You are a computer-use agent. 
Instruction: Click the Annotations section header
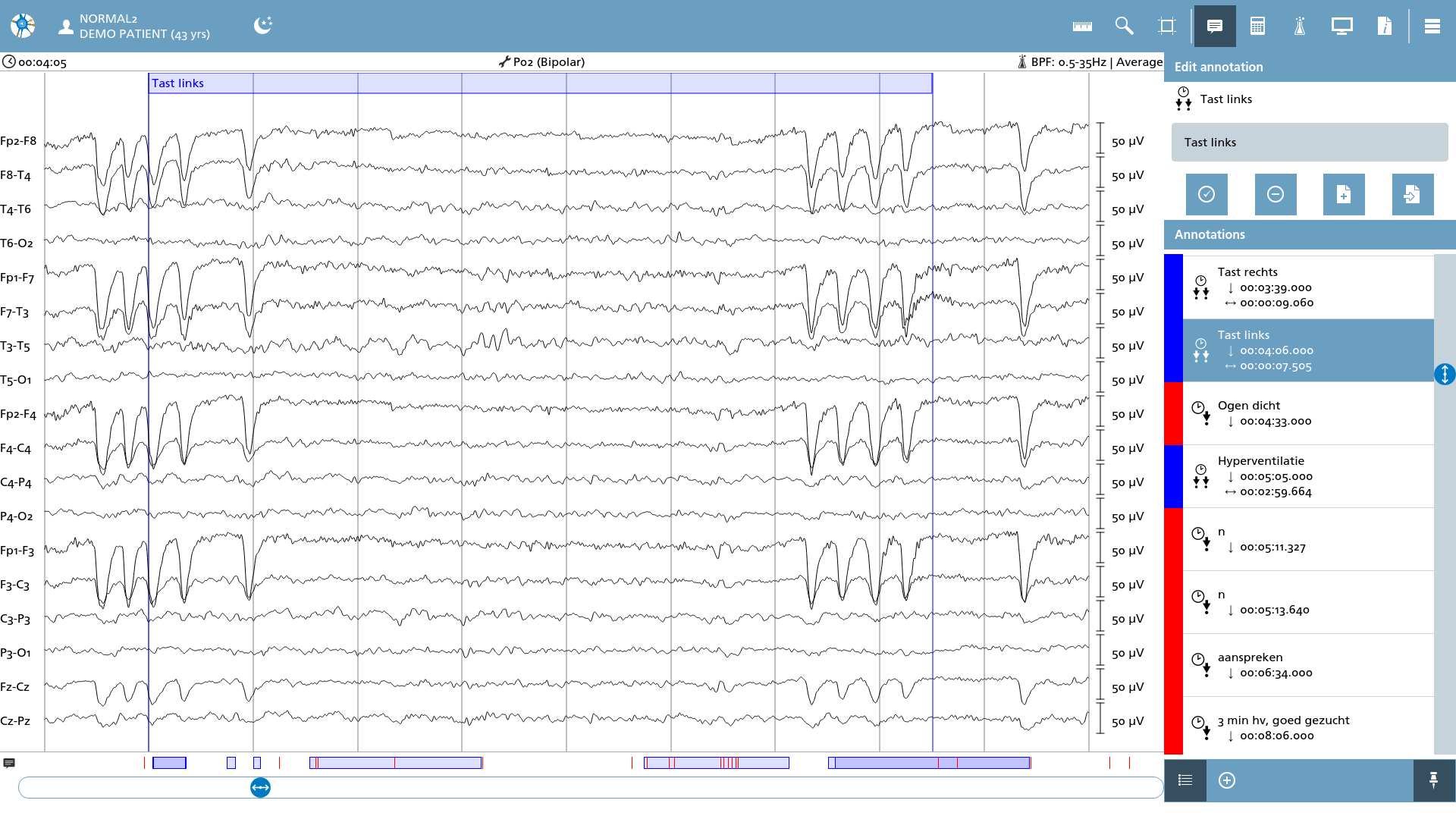click(x=1310, y=235)
